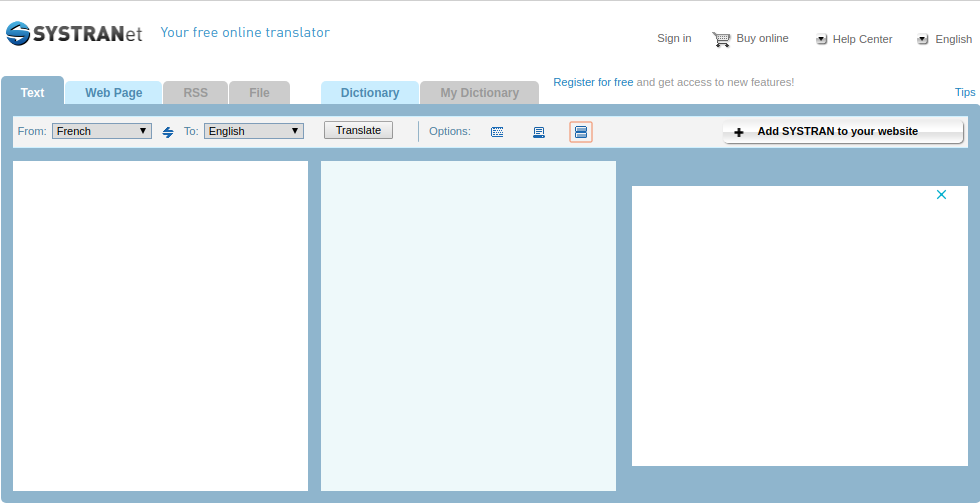980x504 pixels.
Task: Open the Dictionary tab
Action: tap(370, 93)
